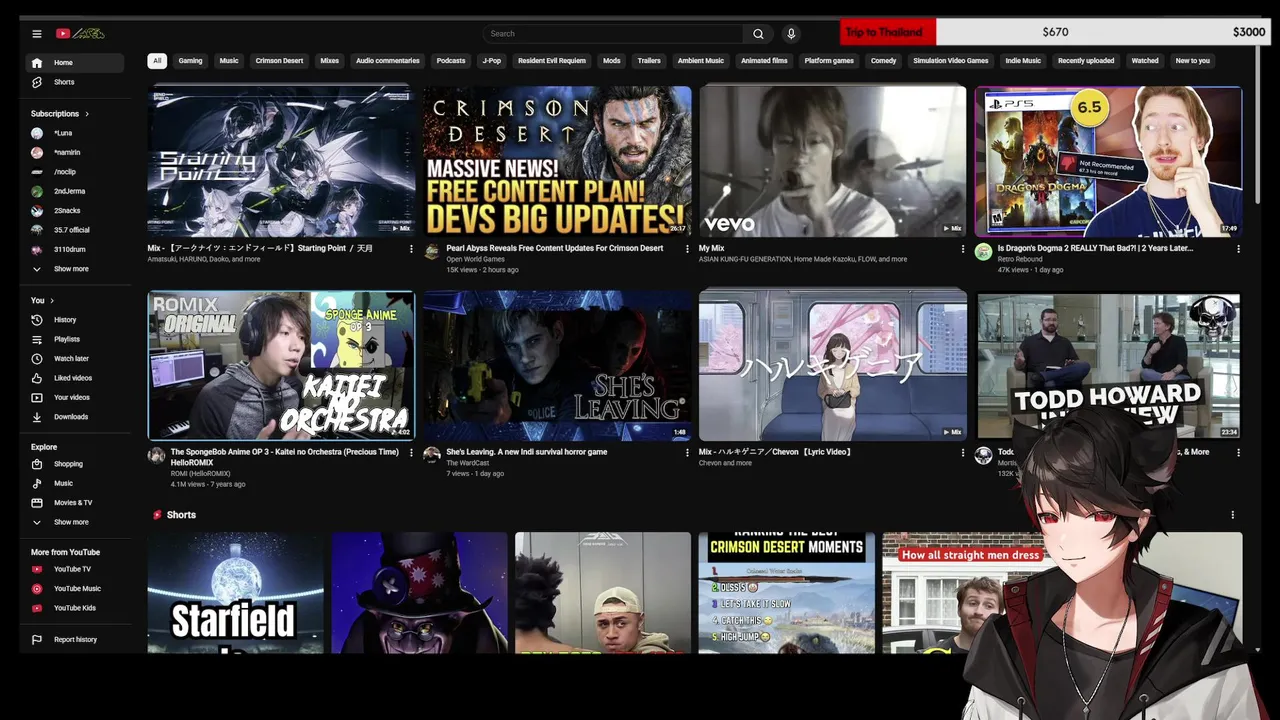
Task: Open Open World Games channel avatar
Action: click(x=432, y=252)
